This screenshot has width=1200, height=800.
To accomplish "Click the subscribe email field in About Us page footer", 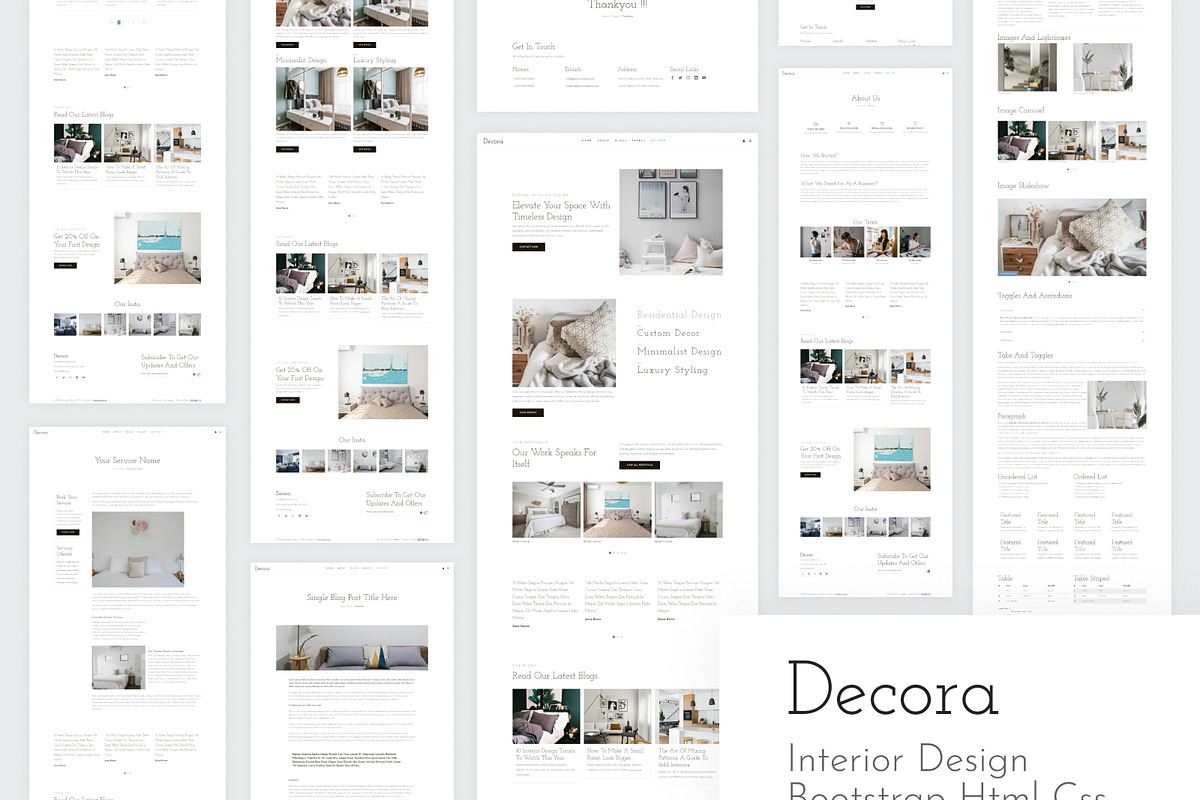I will tap(900, 571).
